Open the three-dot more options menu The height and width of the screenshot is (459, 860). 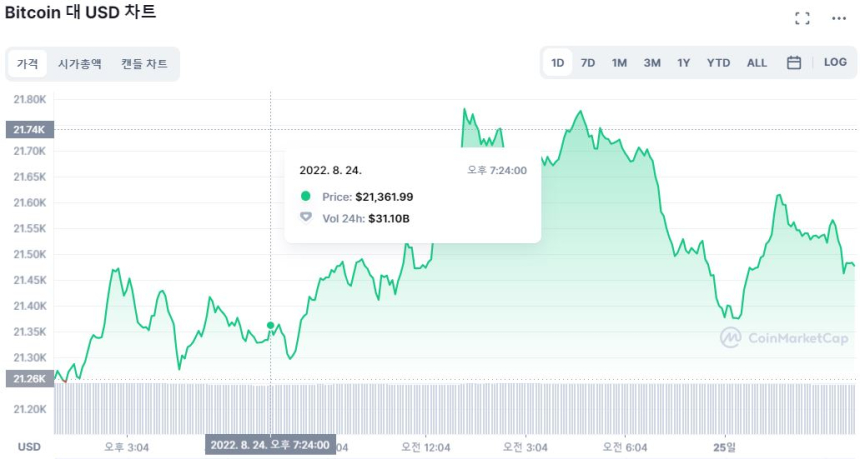pos(838,18)
